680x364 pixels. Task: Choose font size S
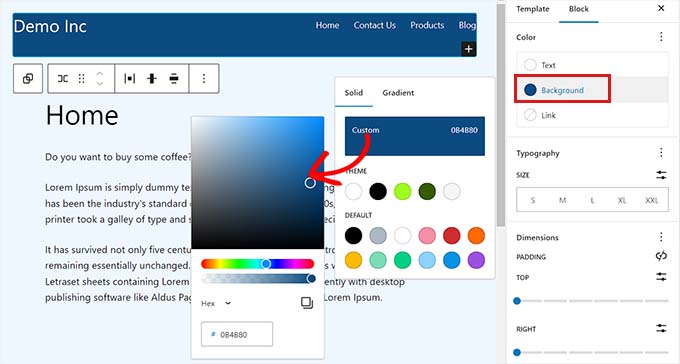[x=533, y=200]
